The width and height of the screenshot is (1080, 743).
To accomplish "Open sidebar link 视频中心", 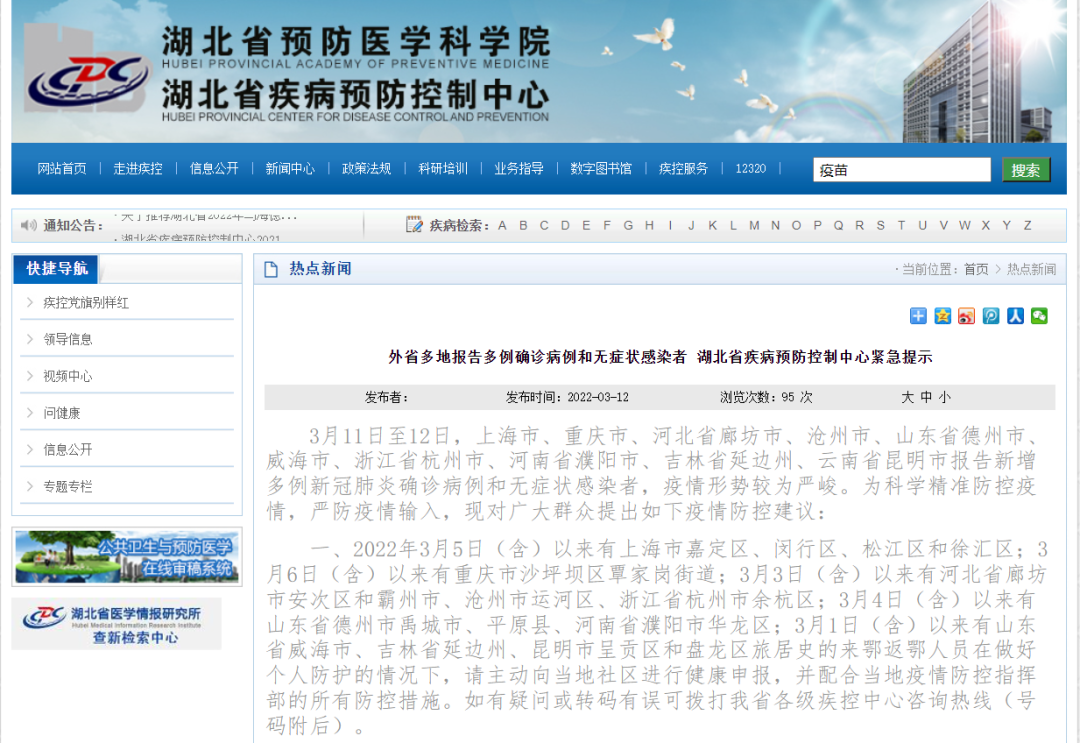I will click(x=68, y=376).
